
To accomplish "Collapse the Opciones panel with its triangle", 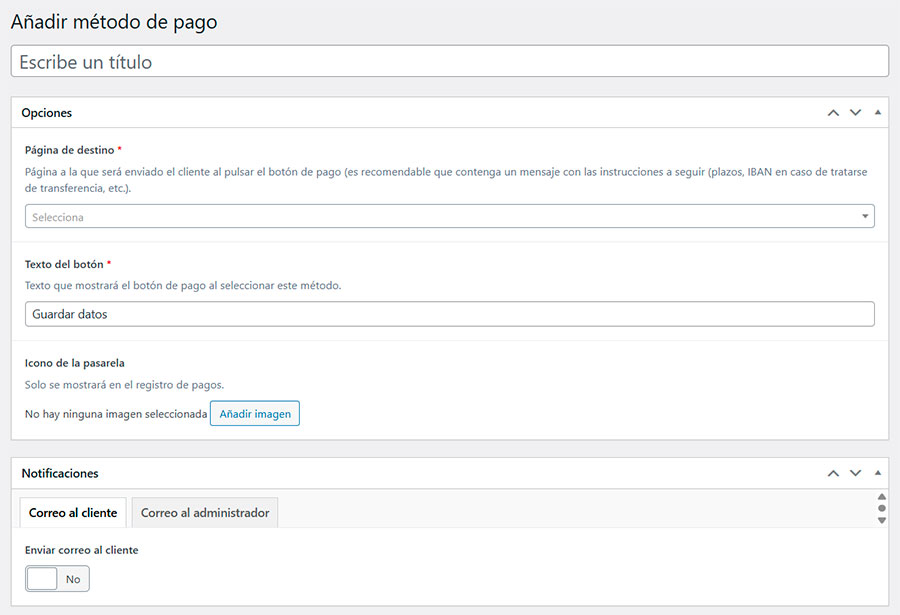I will click(x=878, y=113).
